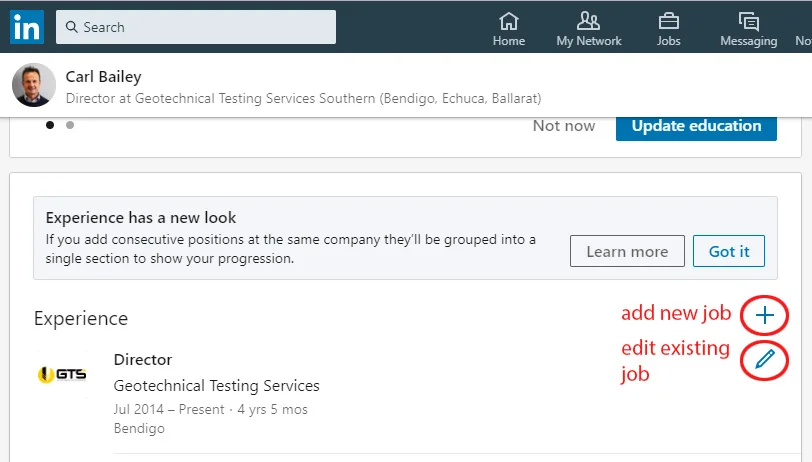Image resolution: width=812 pixels, height=462 pixels.
Task: Open the Jobs navigation item
Action: point(669,30)
